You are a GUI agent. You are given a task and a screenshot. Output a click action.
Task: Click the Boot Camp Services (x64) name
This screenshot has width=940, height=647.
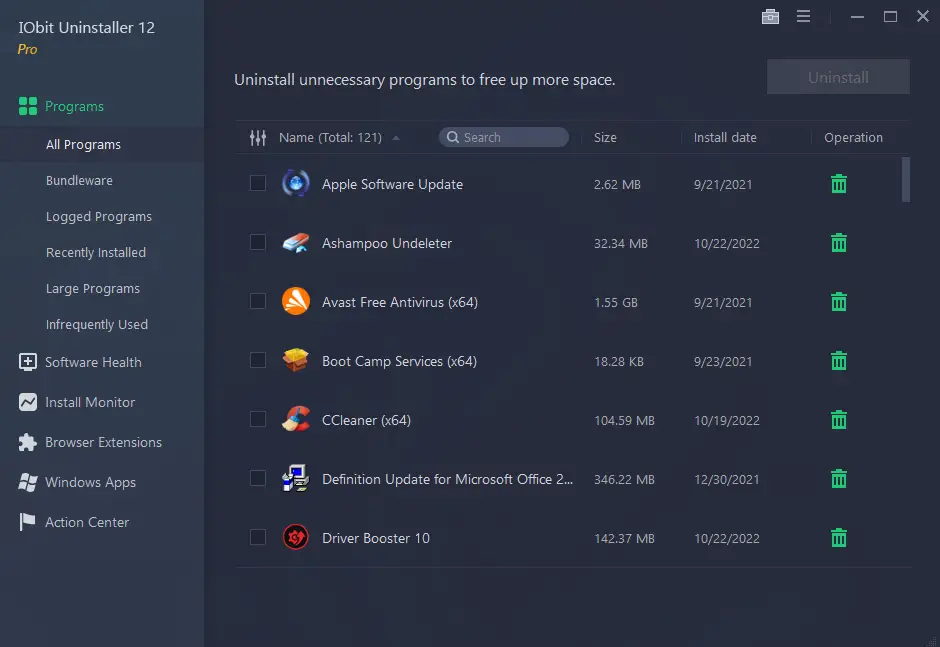pyautogui.click(x=399, y=362)
